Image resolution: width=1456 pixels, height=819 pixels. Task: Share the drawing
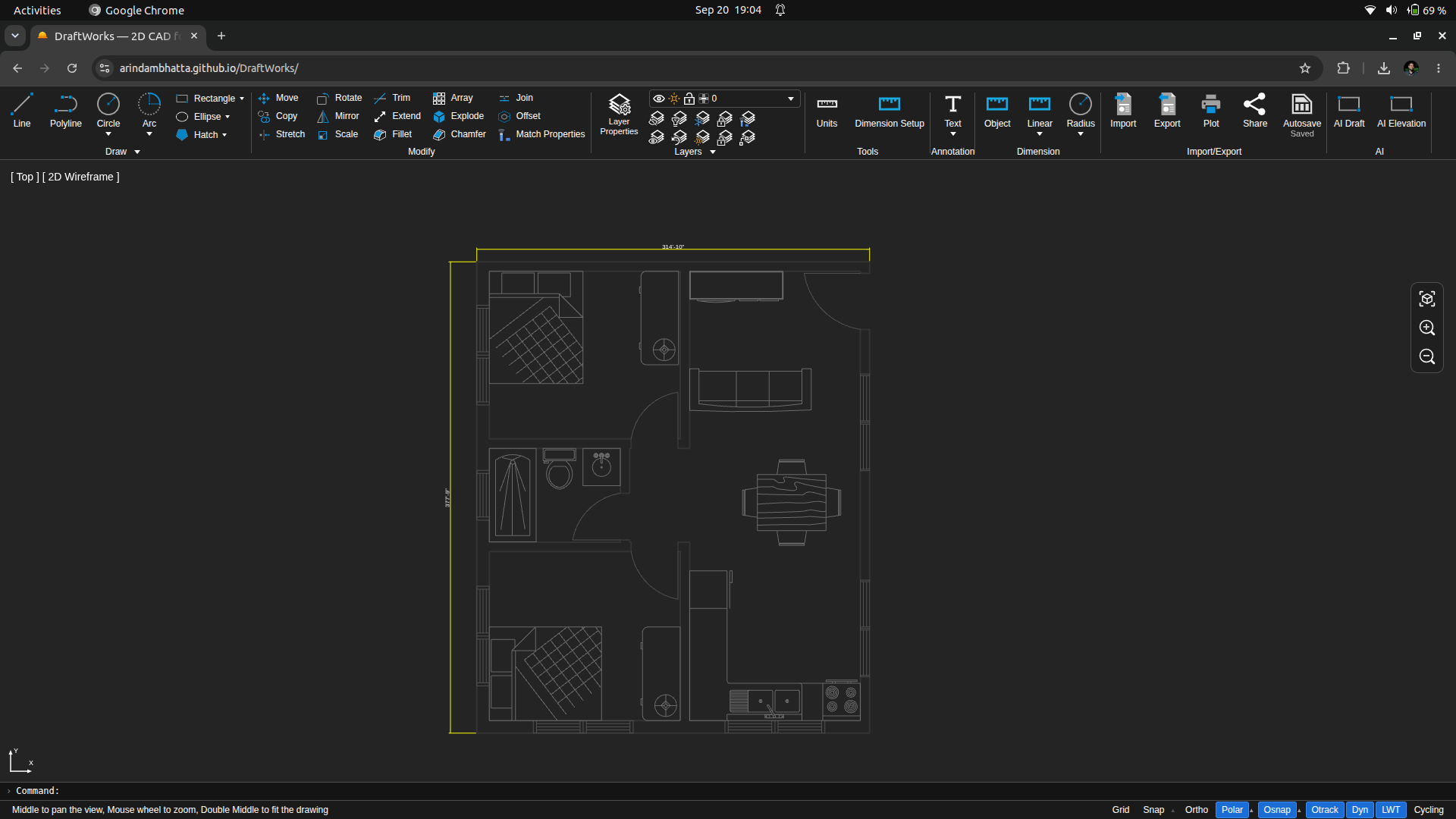pyautogui.click(x=1255, y=111)
